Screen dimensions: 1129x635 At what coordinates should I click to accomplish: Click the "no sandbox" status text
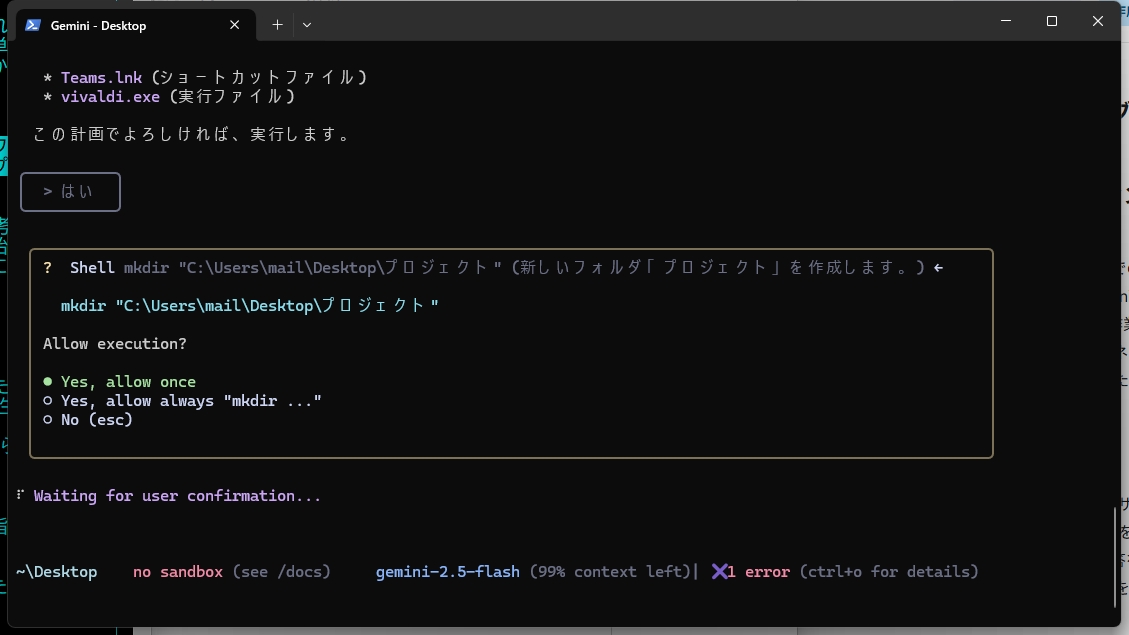[x=178, y=572]
